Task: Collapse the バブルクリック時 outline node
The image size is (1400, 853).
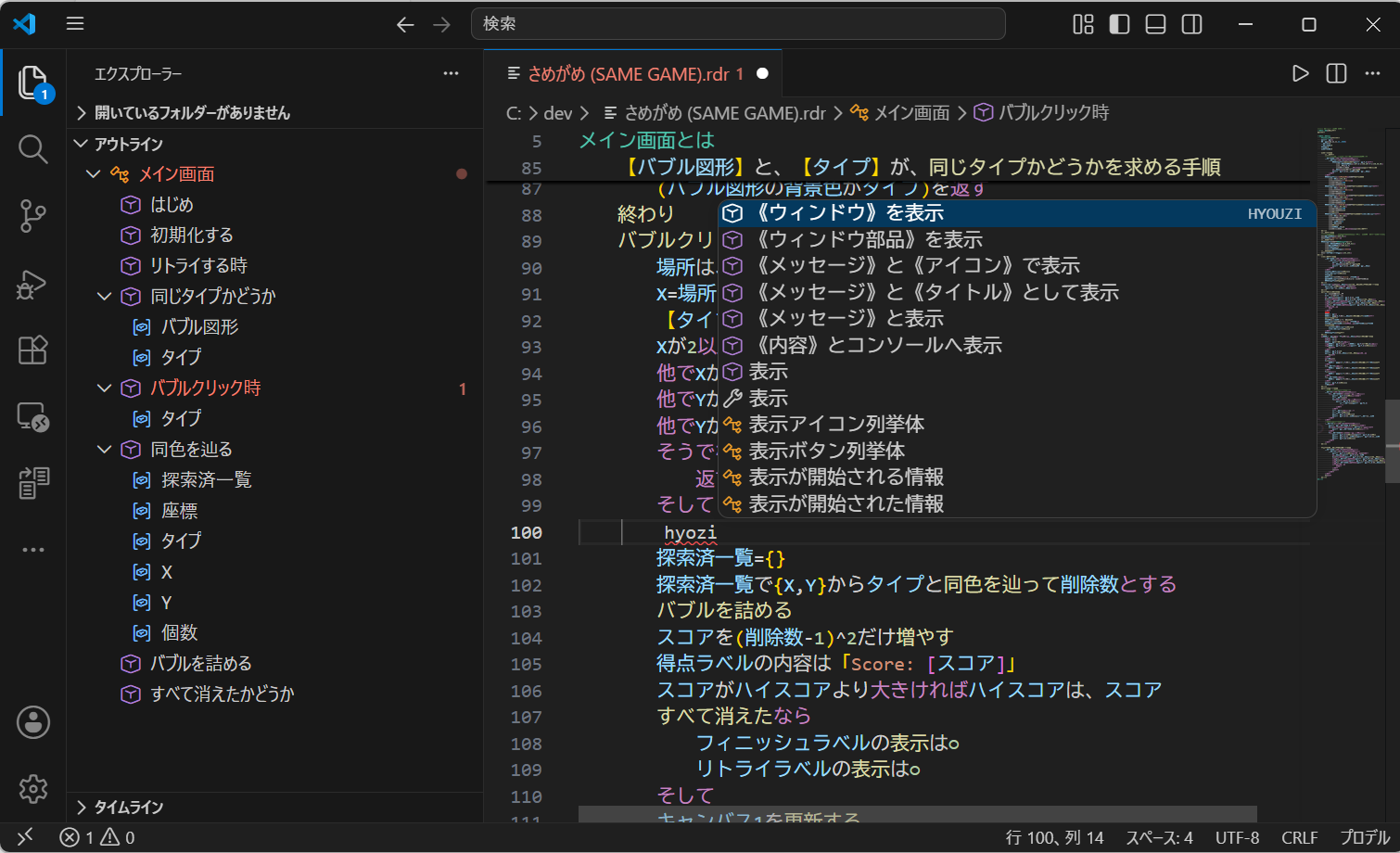Action: click(104, 388)
